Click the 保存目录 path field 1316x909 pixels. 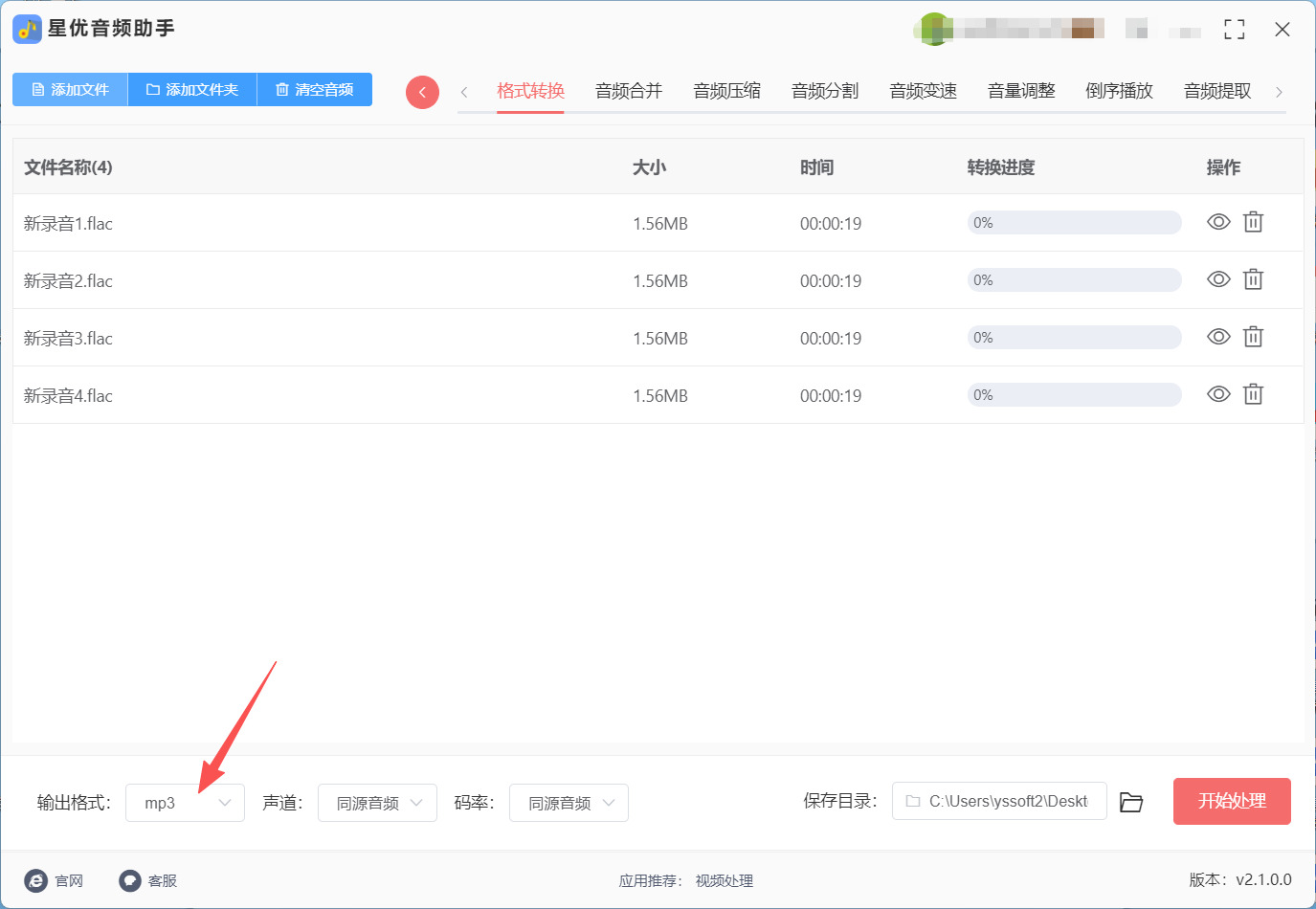pos(999,802)
